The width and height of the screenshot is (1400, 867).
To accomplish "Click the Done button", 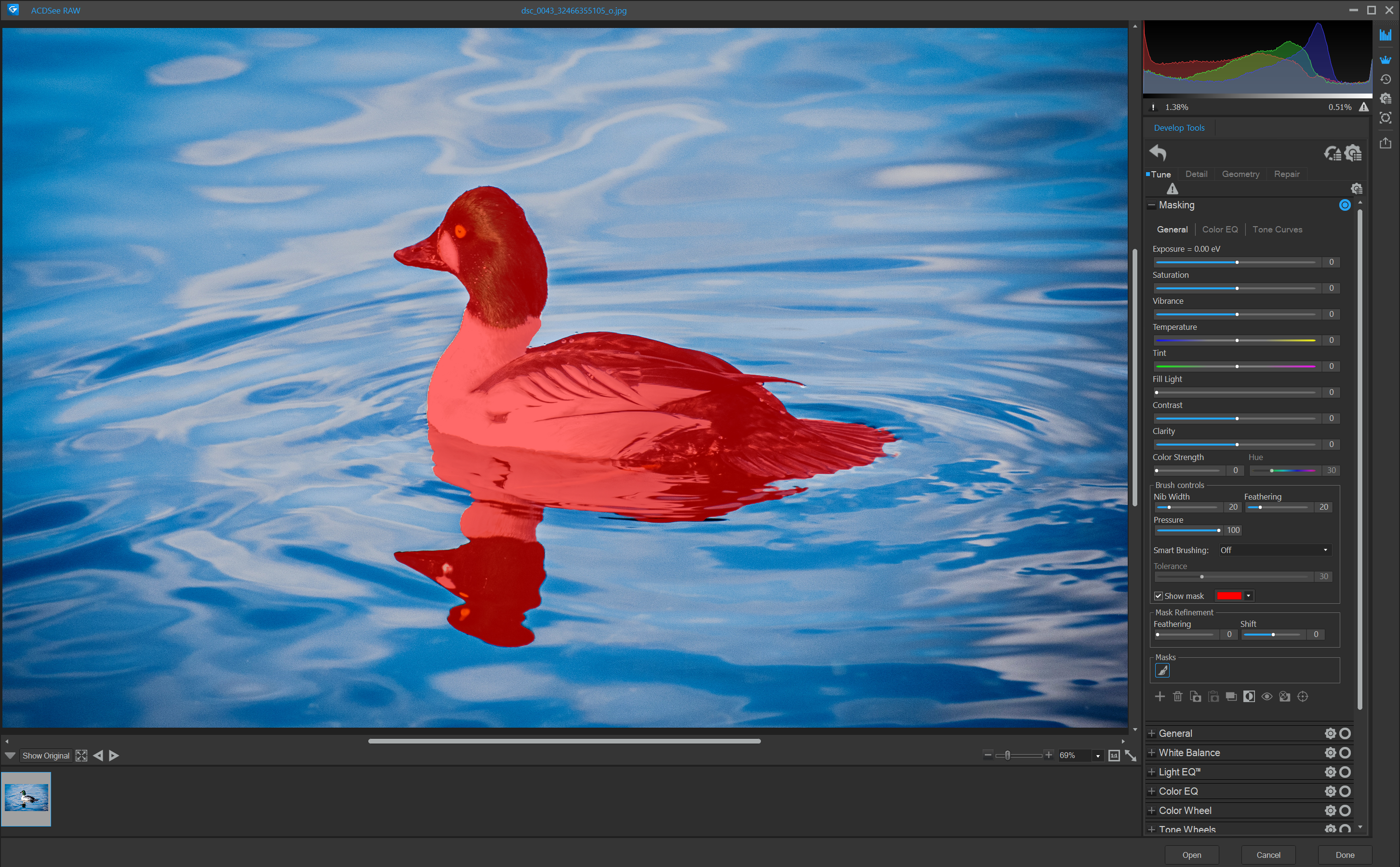I will (x=1345, y=854).
